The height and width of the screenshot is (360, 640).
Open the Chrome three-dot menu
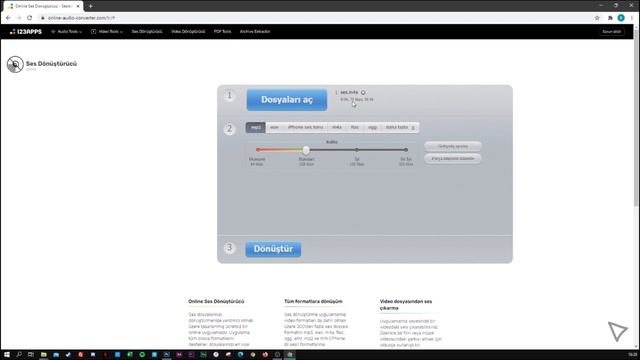[632, 18]
